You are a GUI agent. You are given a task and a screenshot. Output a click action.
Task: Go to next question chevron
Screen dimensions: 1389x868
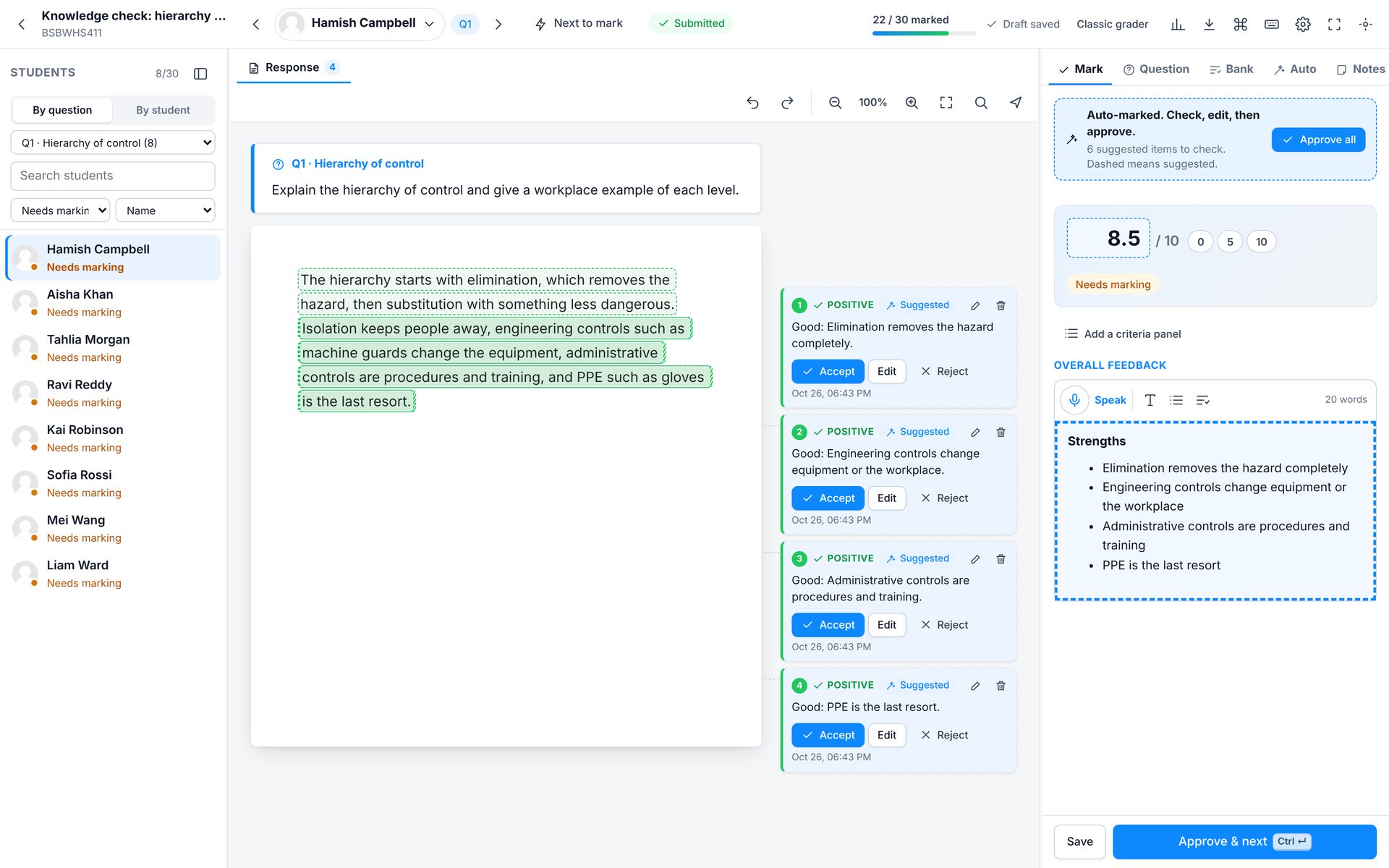498,24
